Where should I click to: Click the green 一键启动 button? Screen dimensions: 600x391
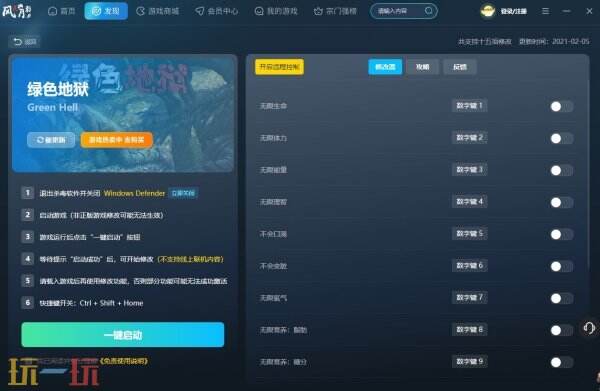tap(123, 335)
